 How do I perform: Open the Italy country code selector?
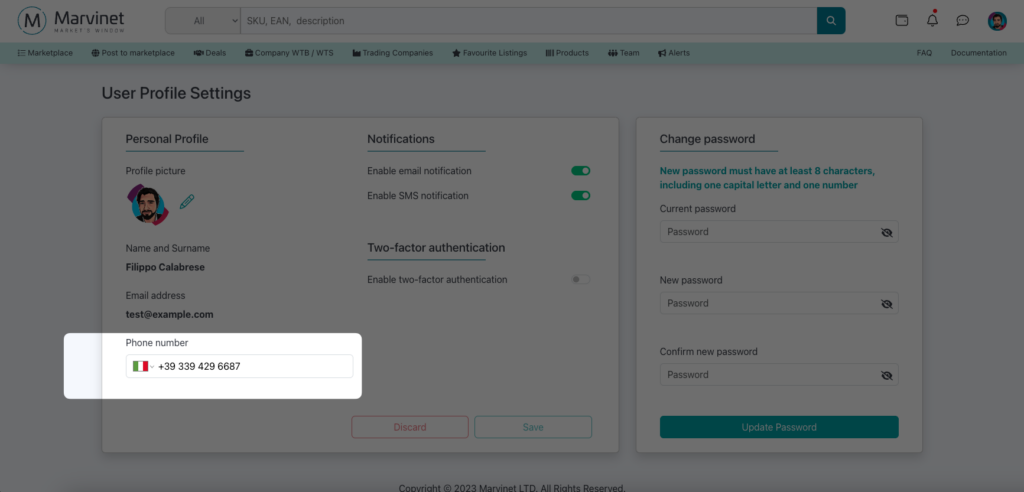pyautogui.click(x=142, y=367)
